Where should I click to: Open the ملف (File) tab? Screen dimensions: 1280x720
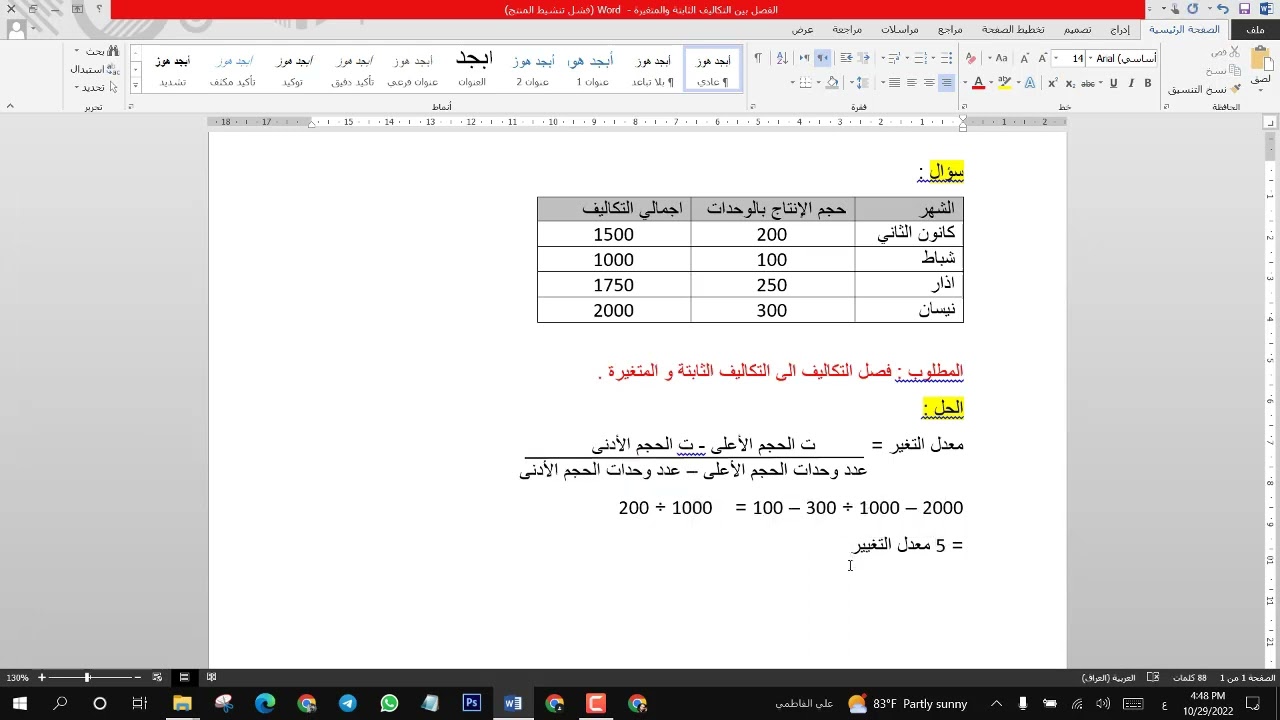pyautogui.click(x=1255, y=30)
